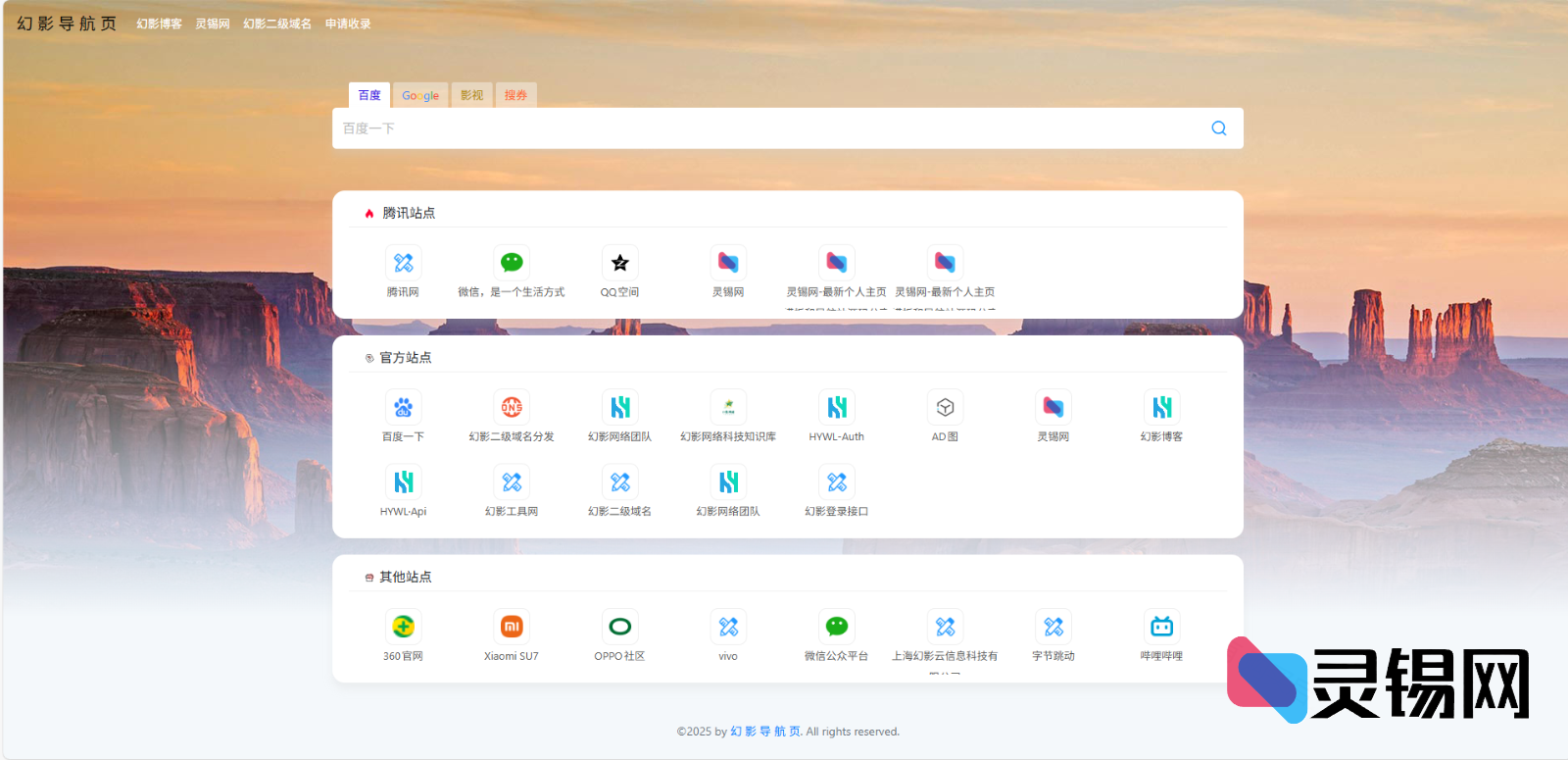The image size is (1568, 760).
Task: Select the 百度 search tab
Action: point(369,95)
